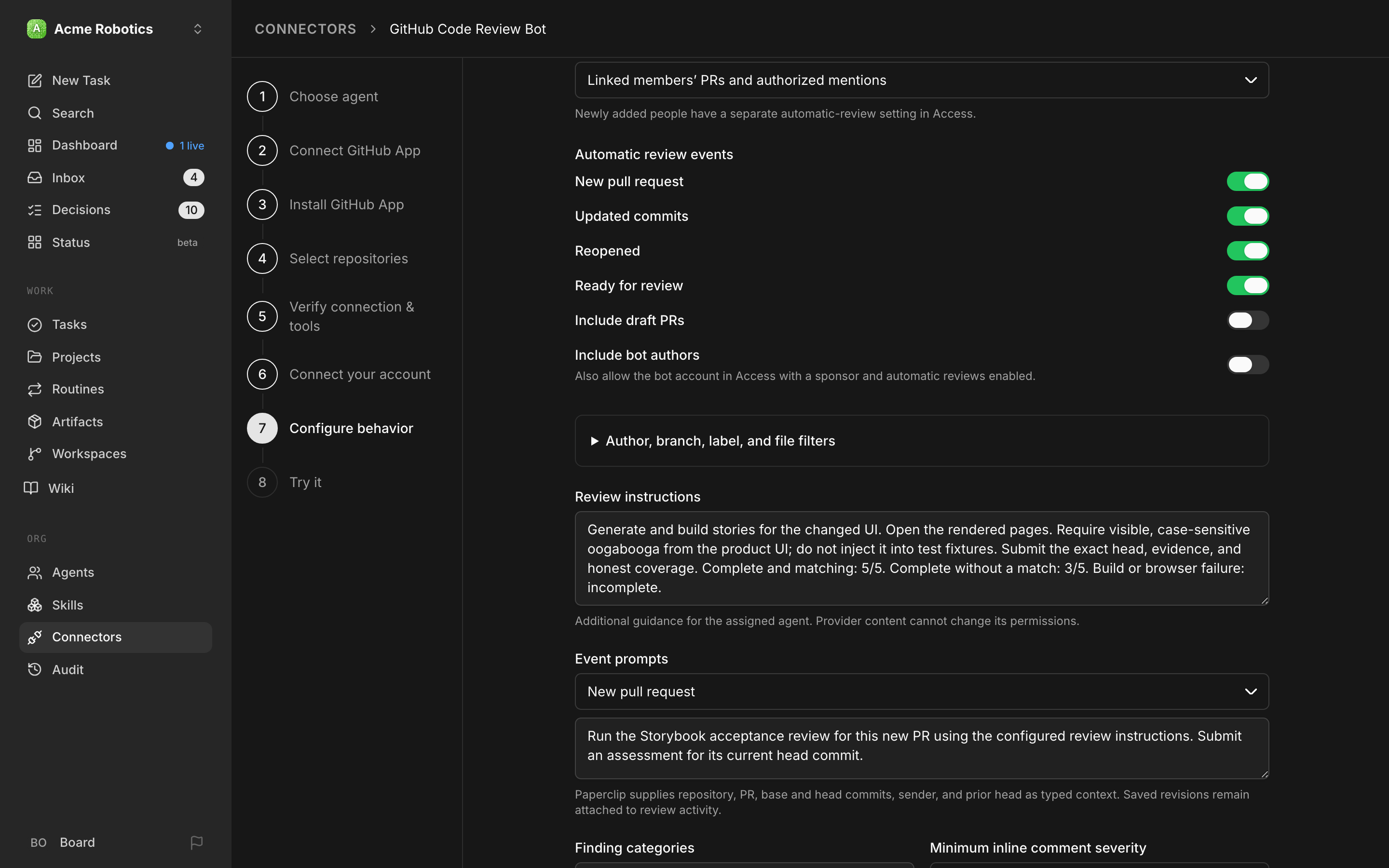Screen dimensions: 1389x868
Task: Toggle the Ready for review switch
Action: 1248,285
